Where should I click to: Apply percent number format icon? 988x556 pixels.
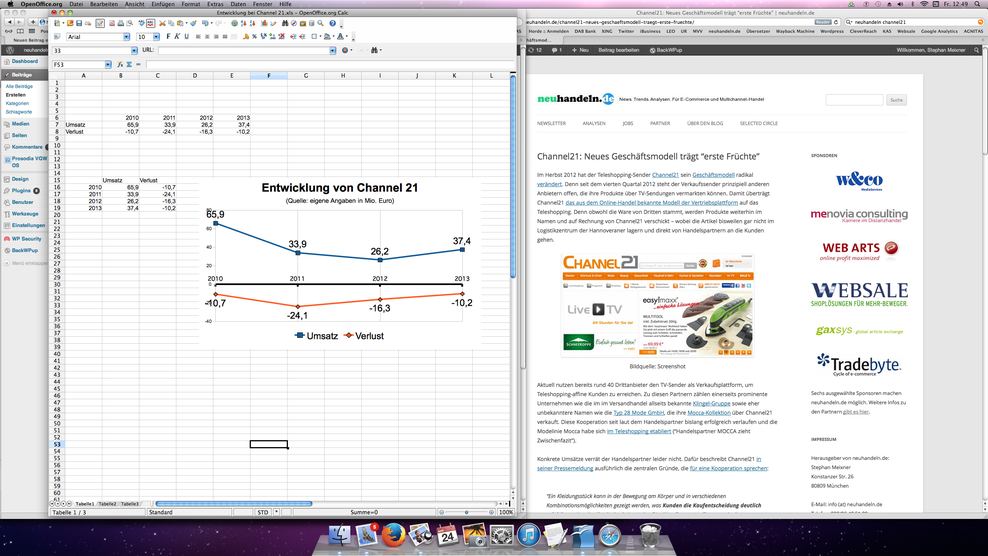(255, 37)
